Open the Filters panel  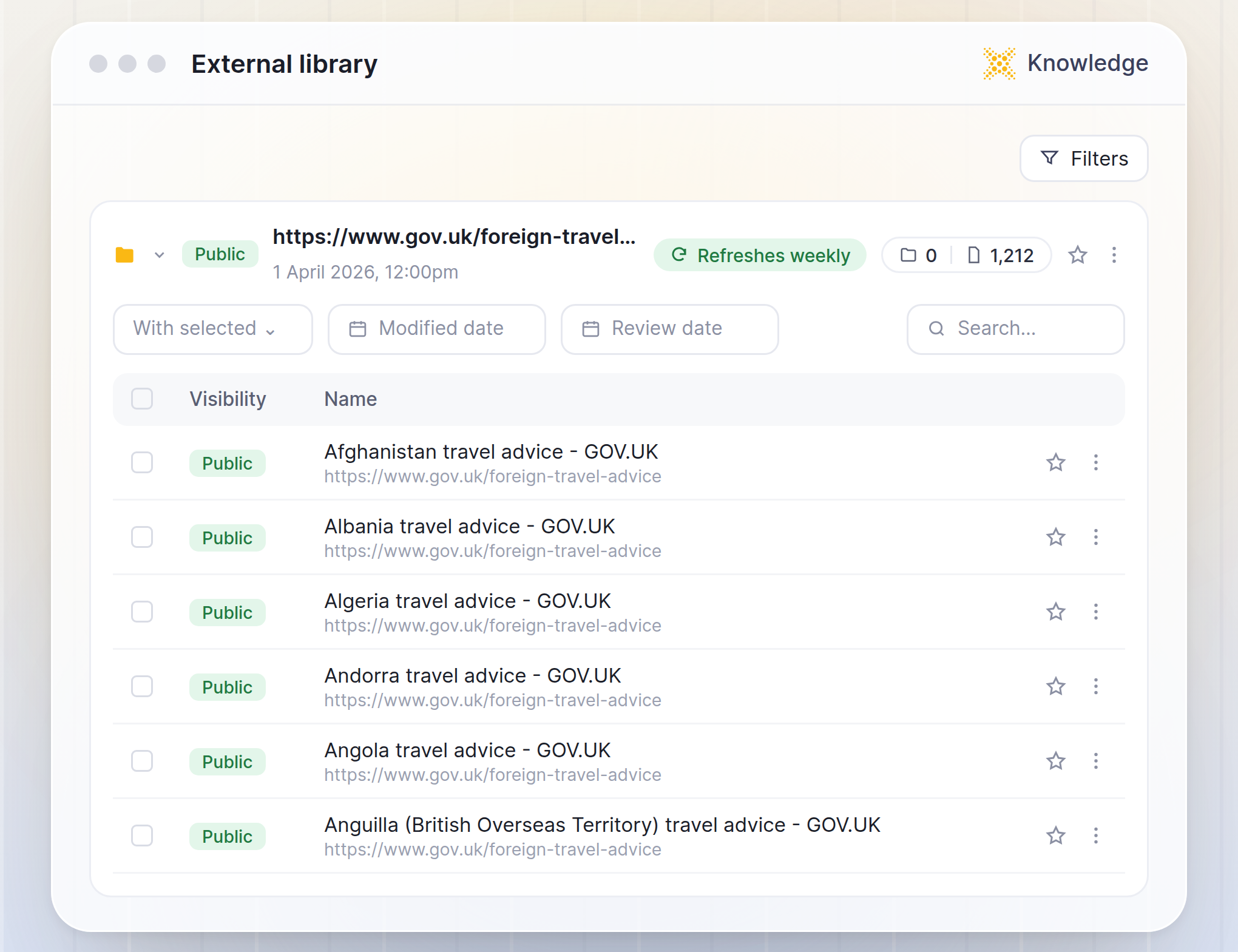click(1084, 158)
